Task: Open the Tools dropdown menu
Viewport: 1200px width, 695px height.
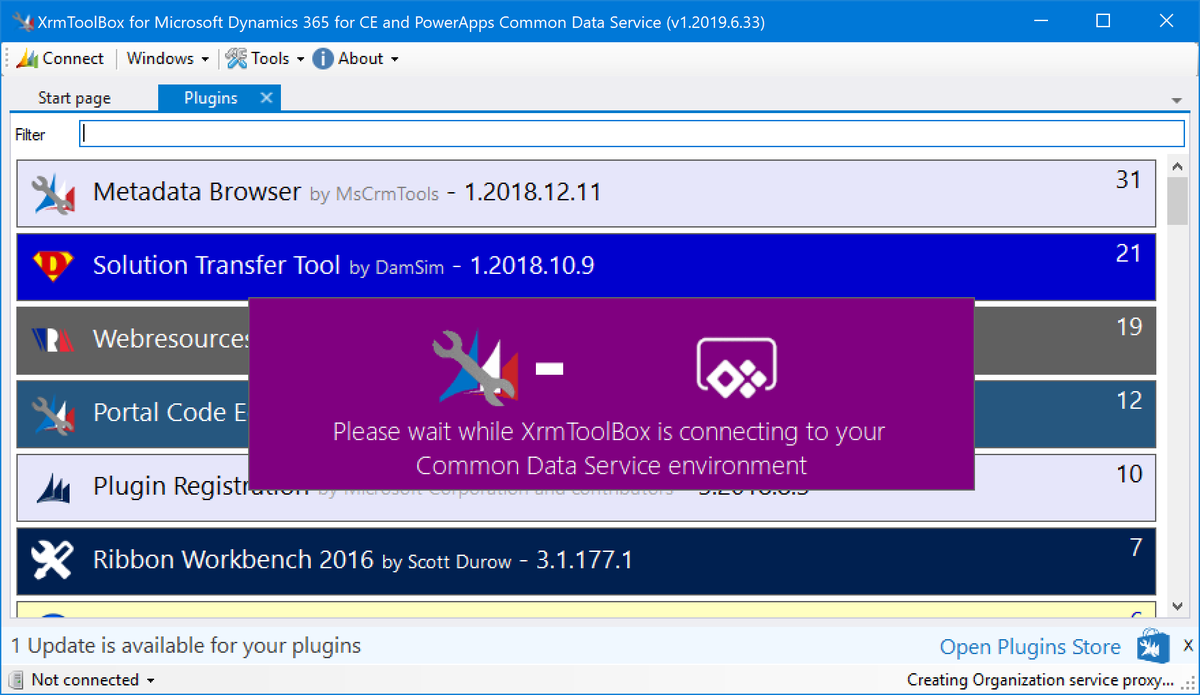Action: coord(264,58)
